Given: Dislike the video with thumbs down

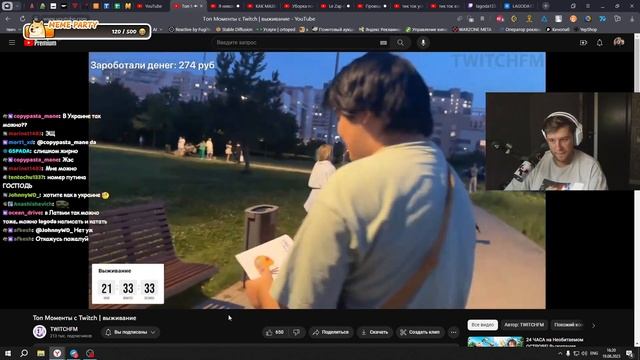Looking at the screenshot, I should point(296,332).
